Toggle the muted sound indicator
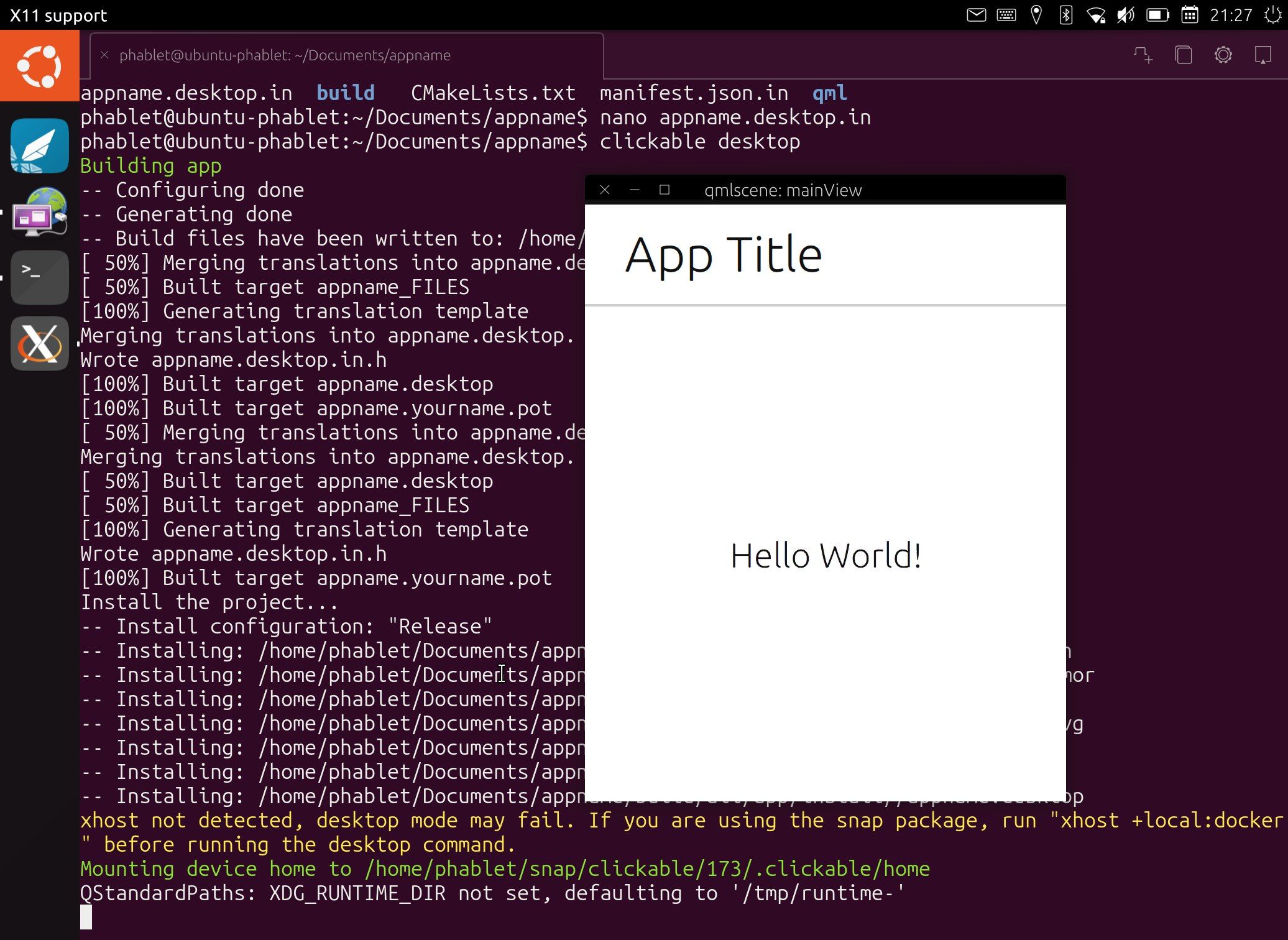 tap(1125, 15)
